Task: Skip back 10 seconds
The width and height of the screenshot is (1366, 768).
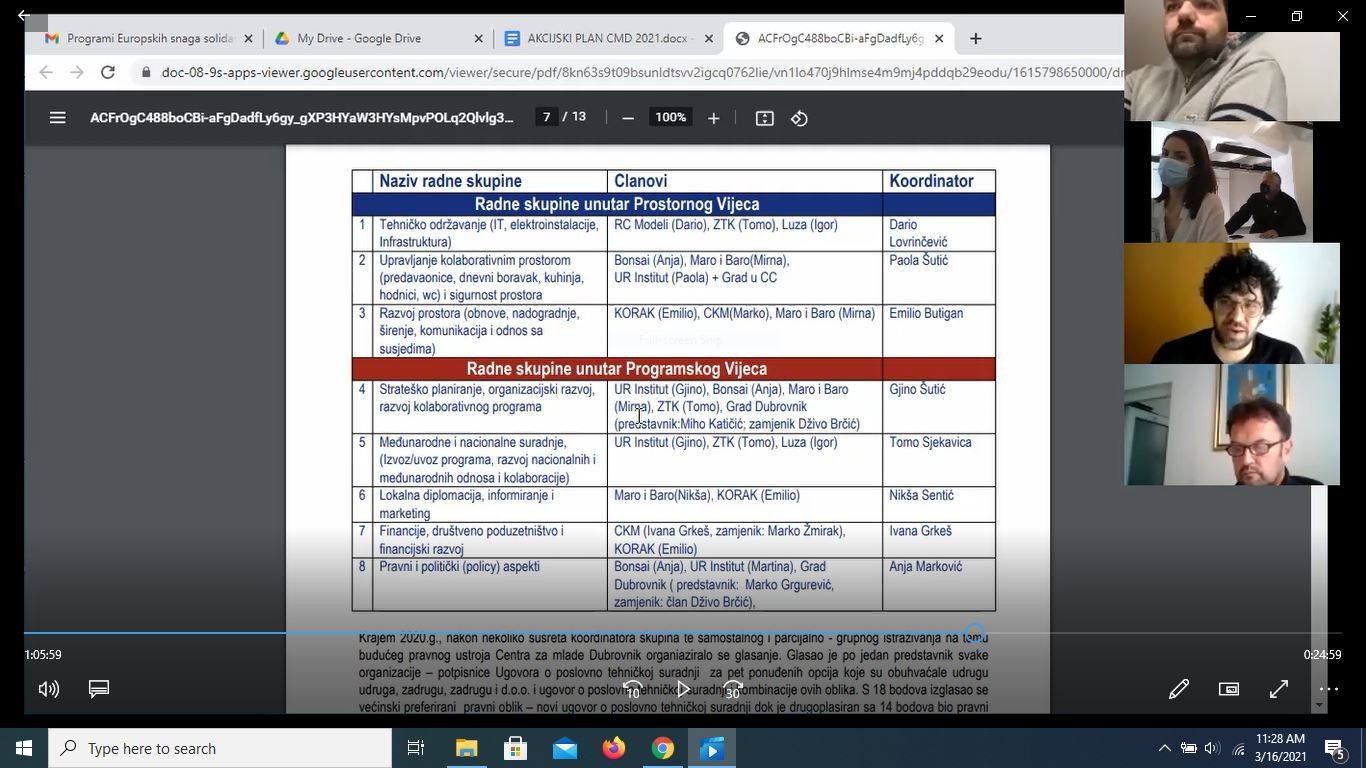Action: (633, 689)
